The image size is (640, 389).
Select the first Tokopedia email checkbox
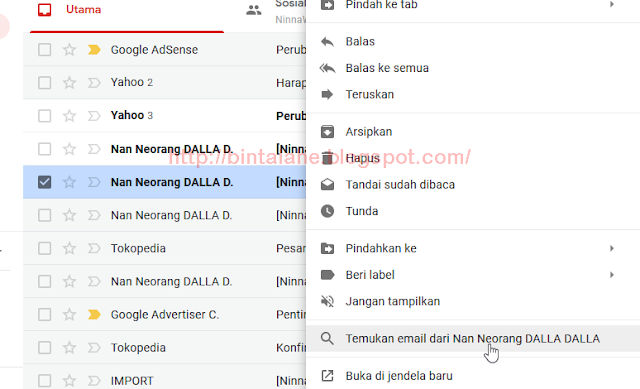(x=44, y=249)
